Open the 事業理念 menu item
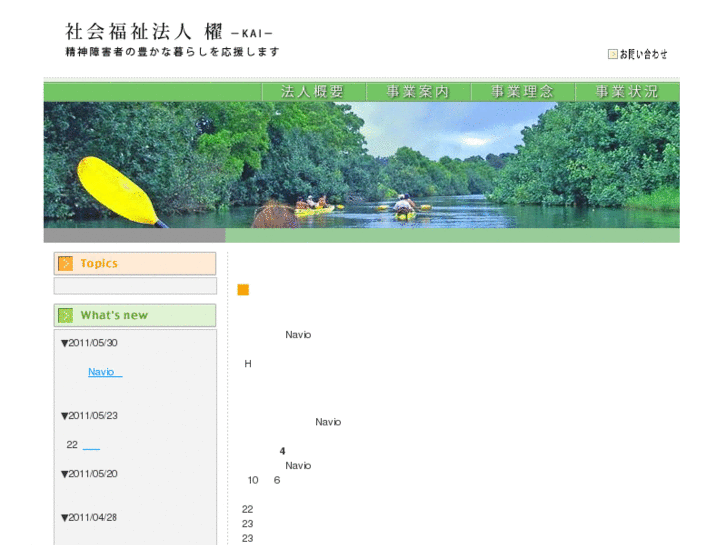727x545 pixels. (x=523, y=91)
